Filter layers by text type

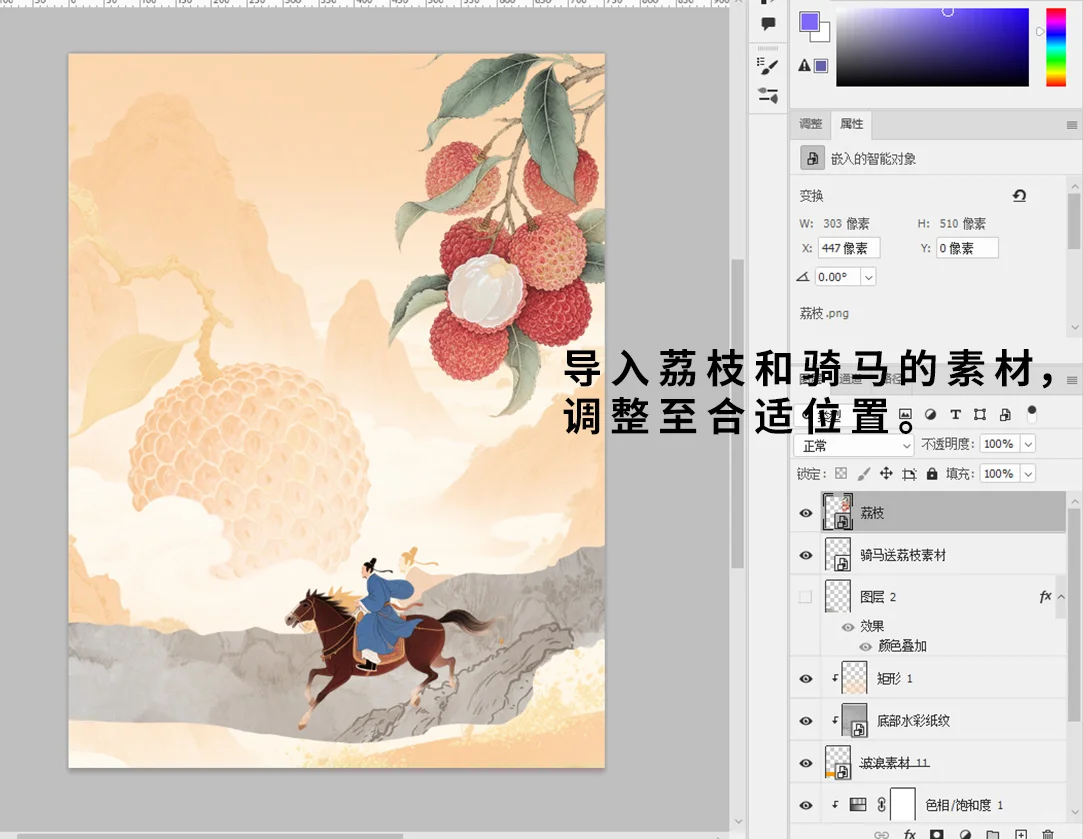pyautogui.click(x=955, y=414)
